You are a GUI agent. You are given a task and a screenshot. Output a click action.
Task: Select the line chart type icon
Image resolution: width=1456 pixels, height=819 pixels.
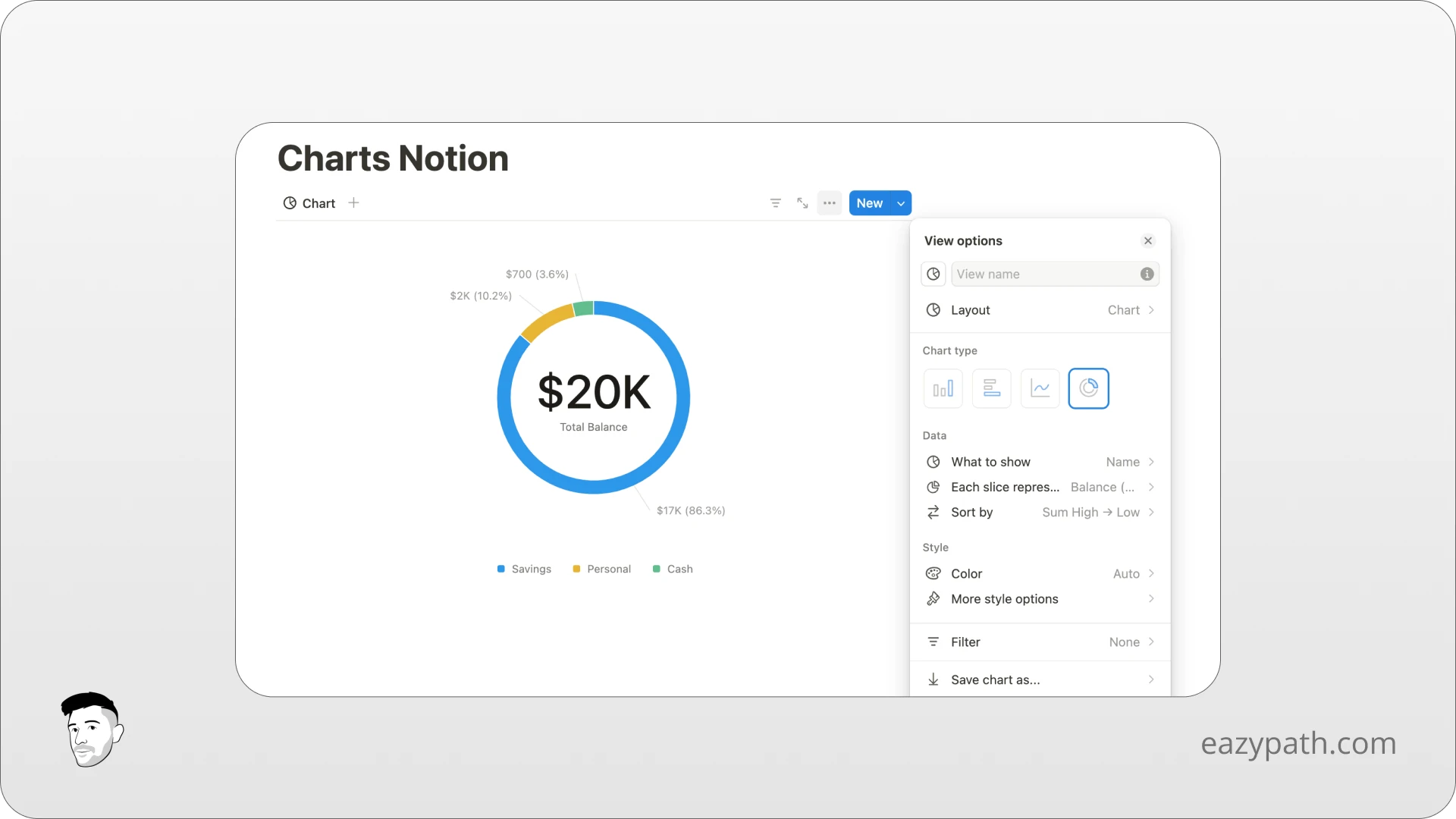coord(1040,388)
